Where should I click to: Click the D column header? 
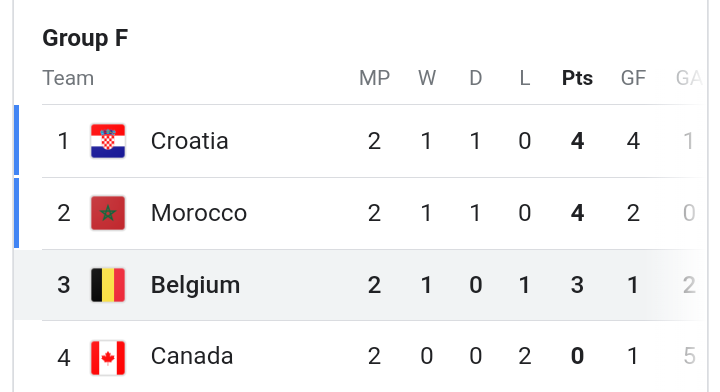pos(476,78)
